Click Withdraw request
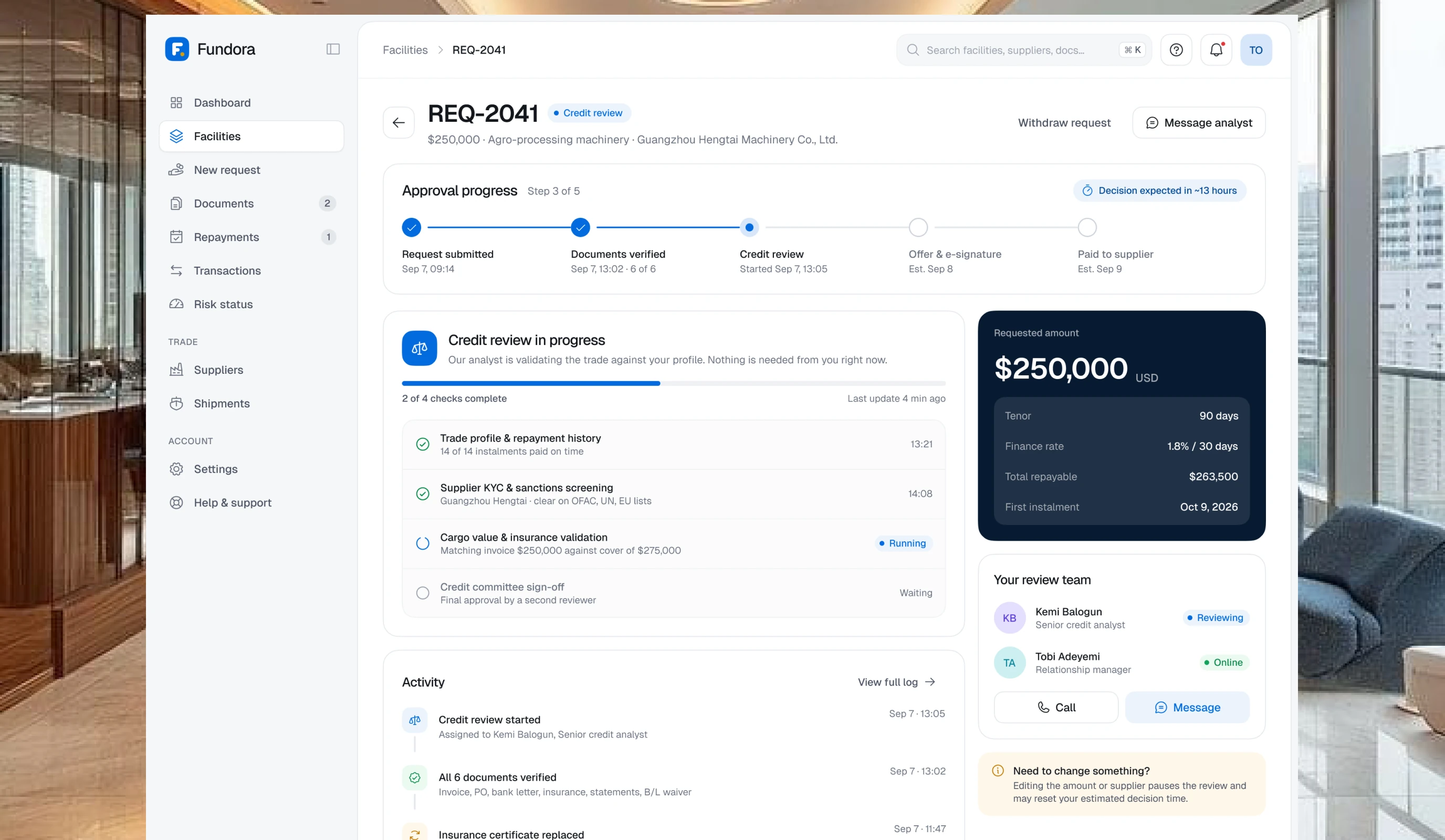 (x=1064, y=123)
